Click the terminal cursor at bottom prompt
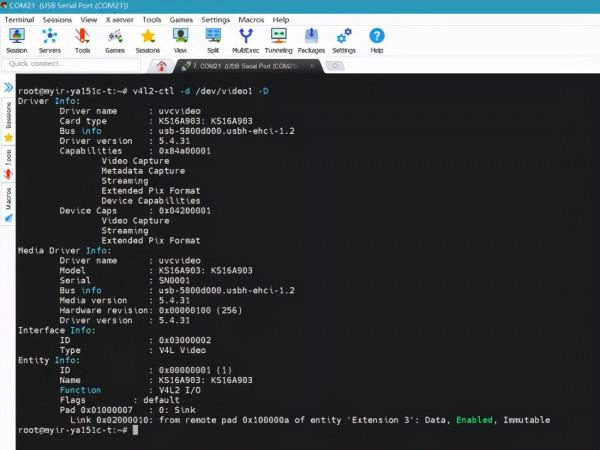Viewport: 600px width, 450px height. (135, 430)
